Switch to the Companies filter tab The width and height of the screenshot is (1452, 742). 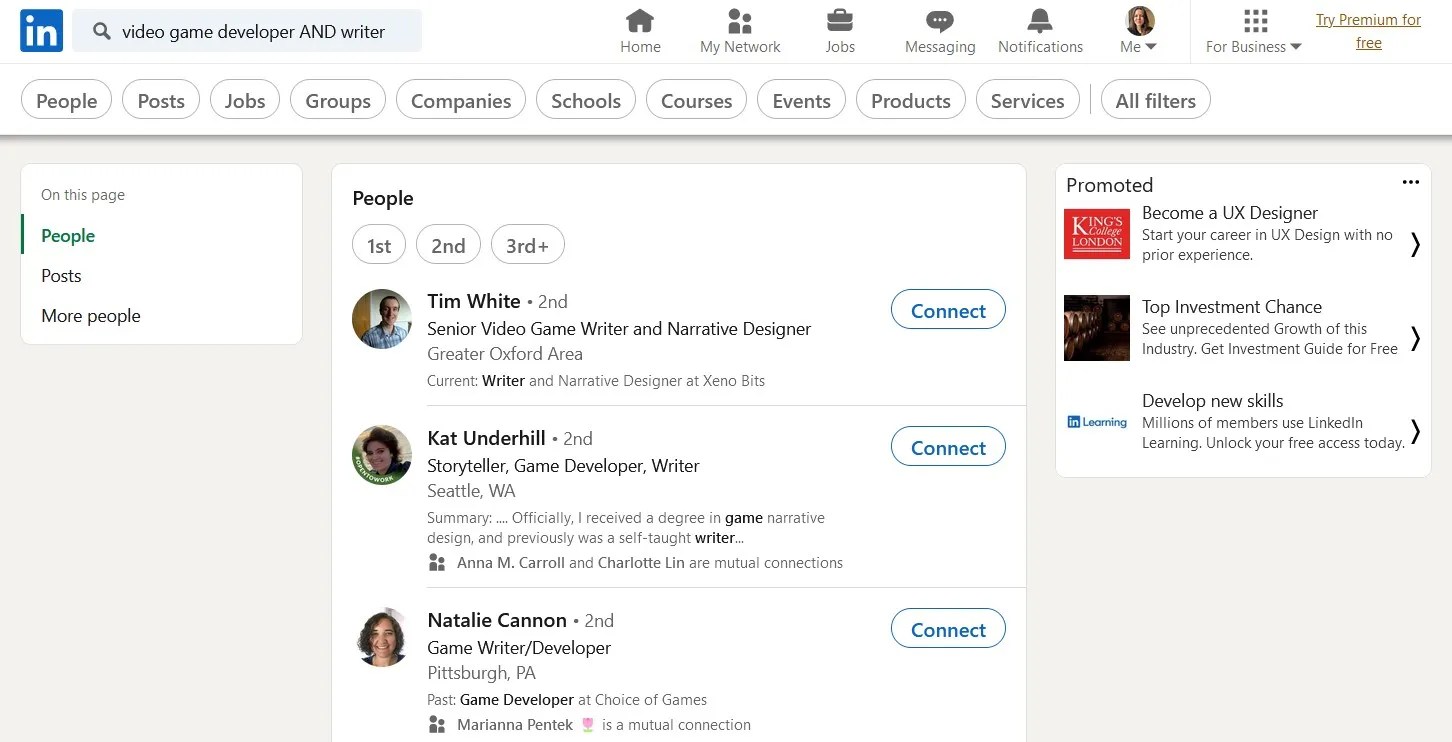460,100
